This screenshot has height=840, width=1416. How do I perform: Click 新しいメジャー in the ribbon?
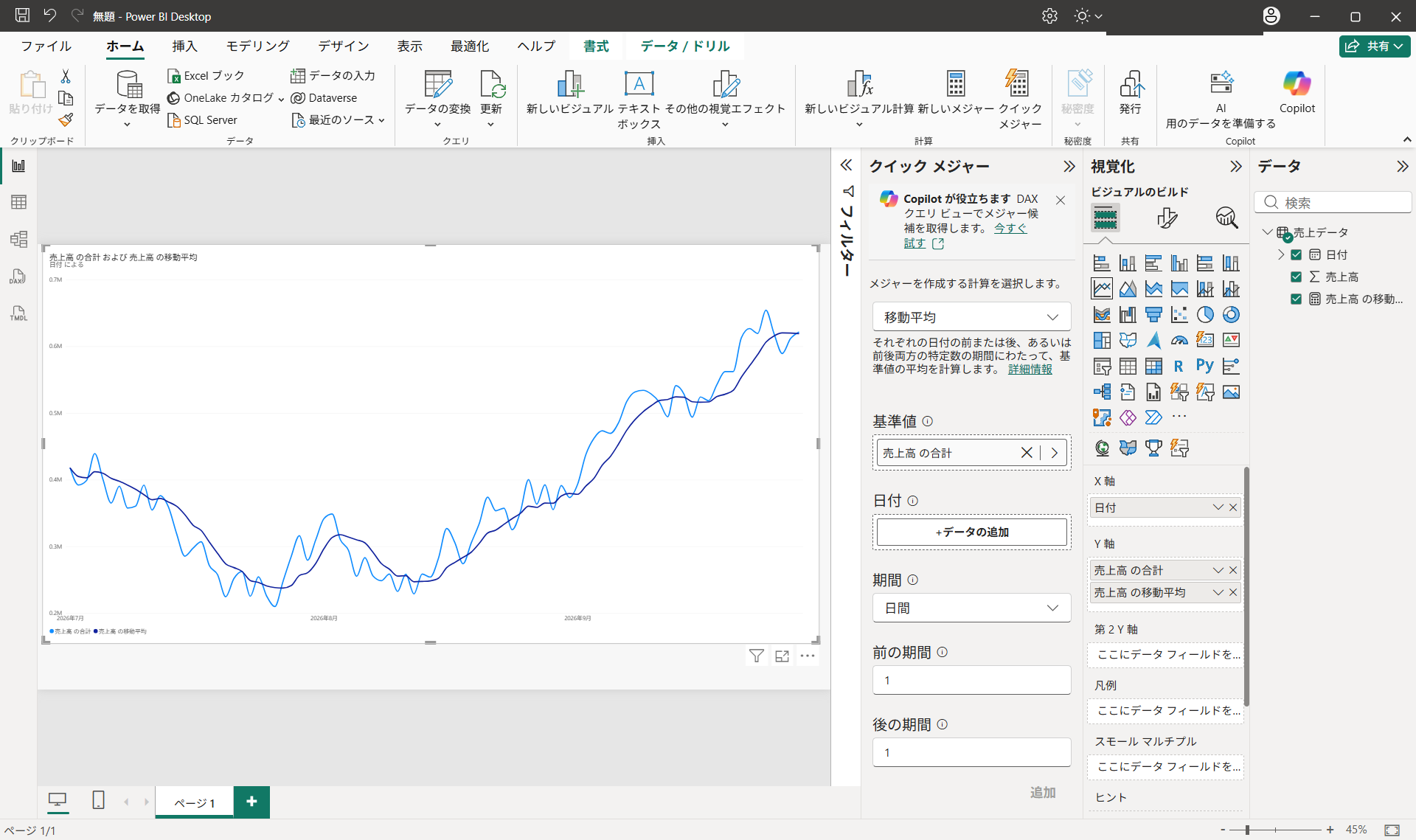956,93
